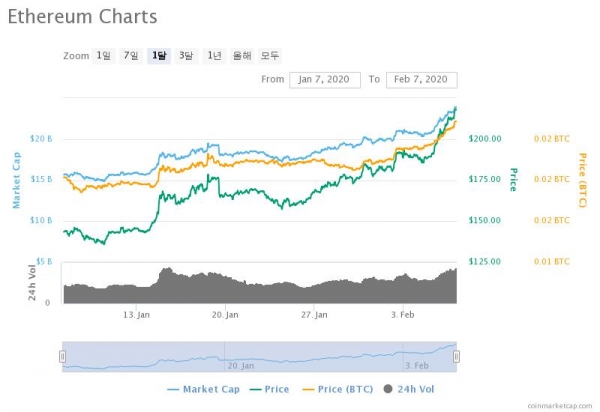Toggle the Market Cap legend series
This screenshot has height=412, width=600.
204,389
